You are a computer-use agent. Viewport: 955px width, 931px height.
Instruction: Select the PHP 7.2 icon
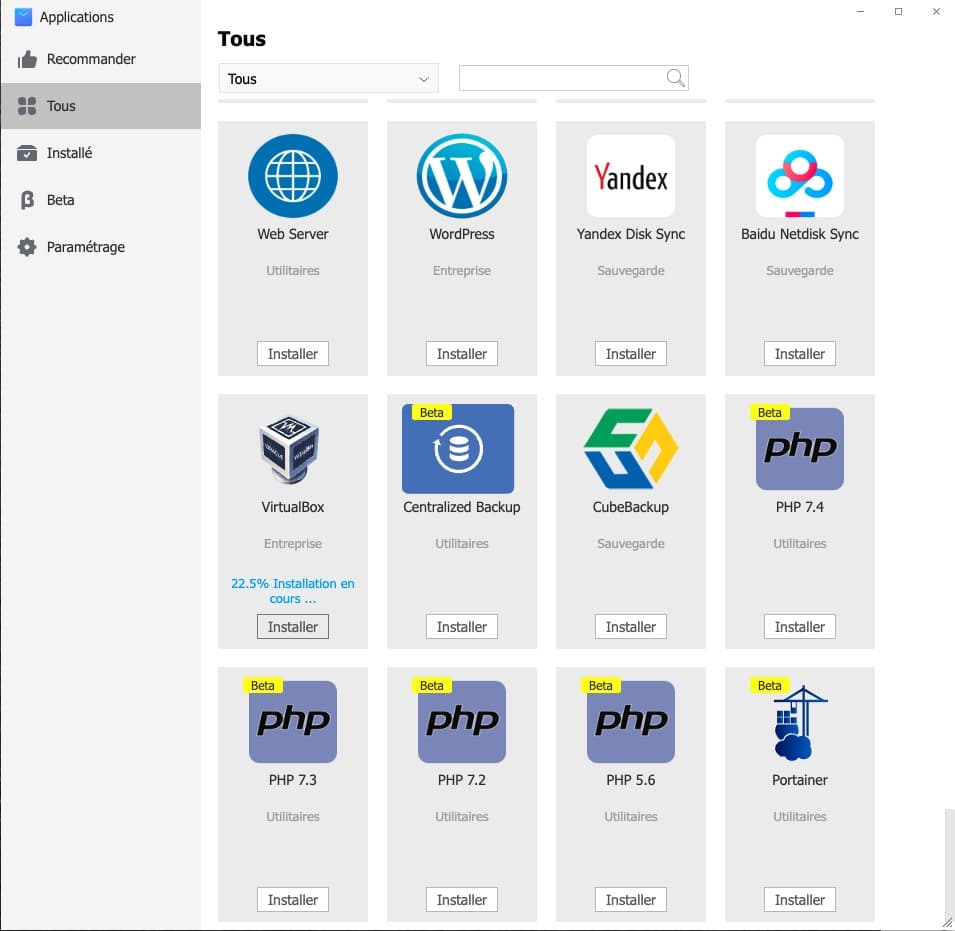(x=462, y=722)
